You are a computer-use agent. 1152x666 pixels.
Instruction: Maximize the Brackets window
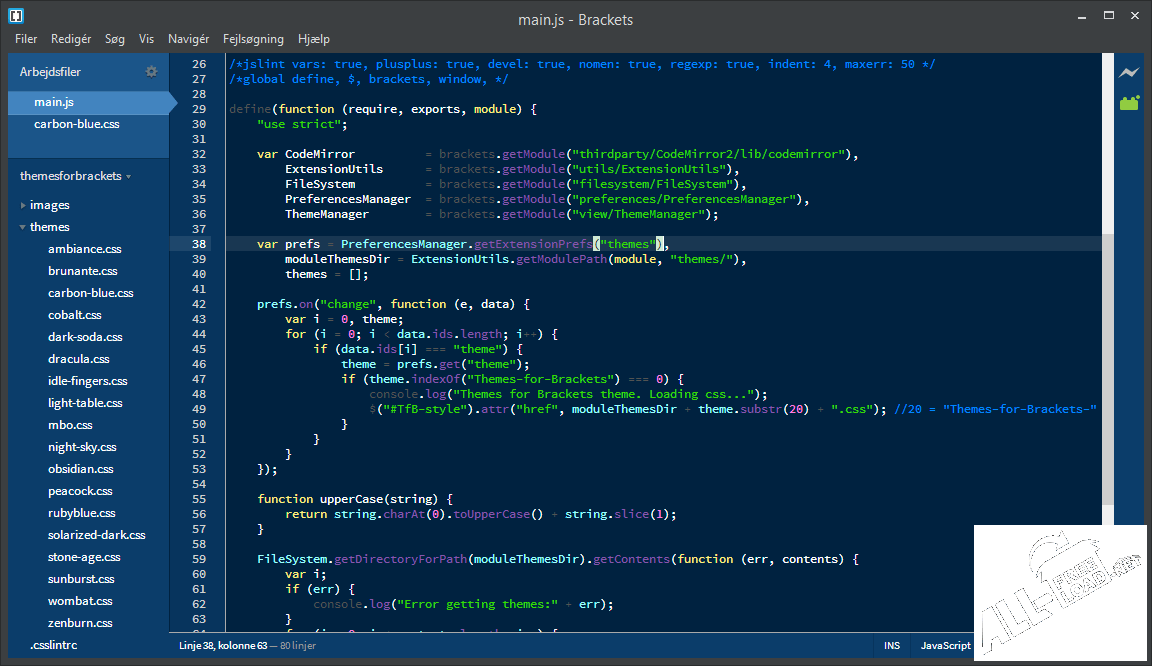(1108, 17)
